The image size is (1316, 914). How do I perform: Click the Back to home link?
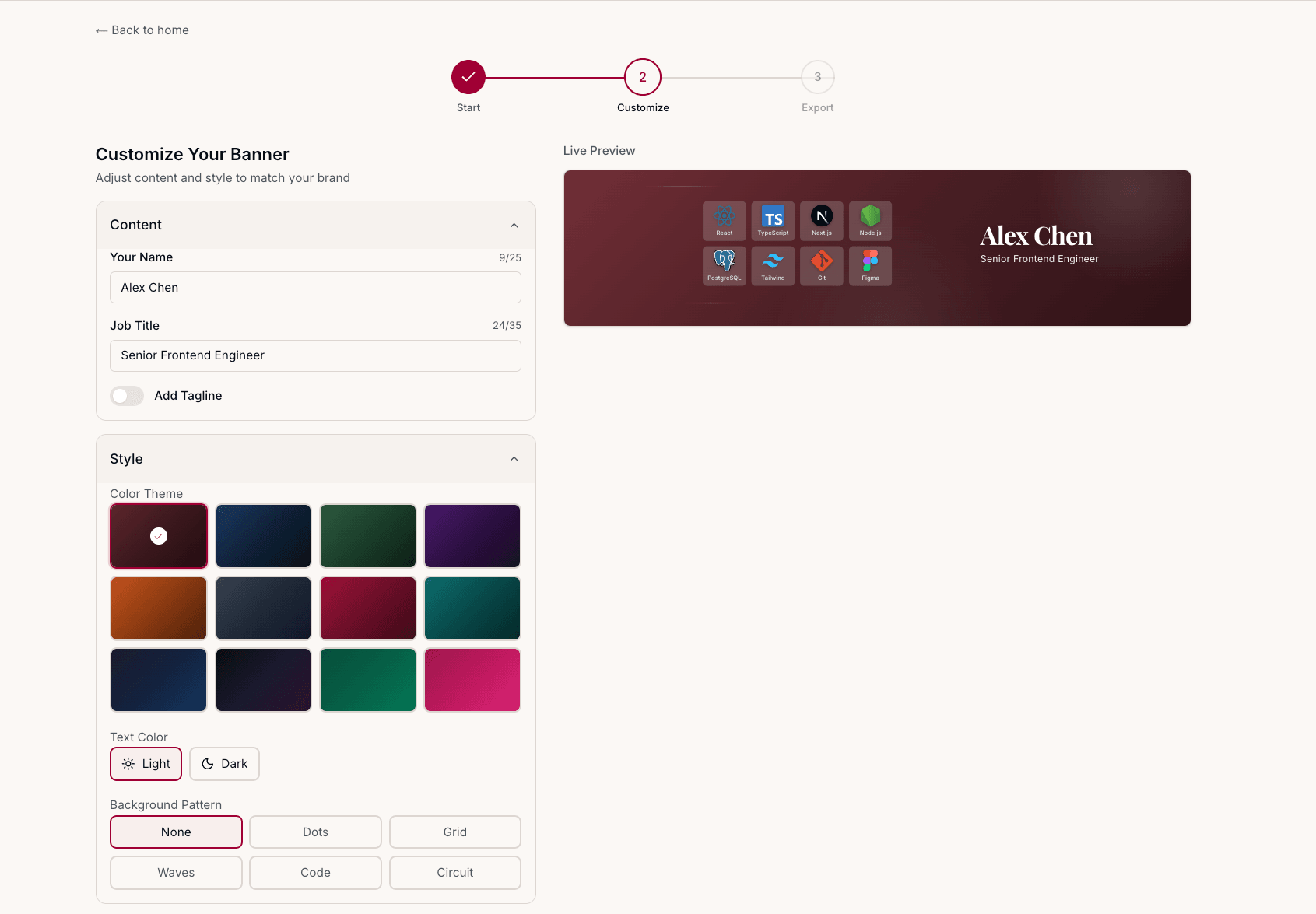pyautogui.click(x=141, y=30)
